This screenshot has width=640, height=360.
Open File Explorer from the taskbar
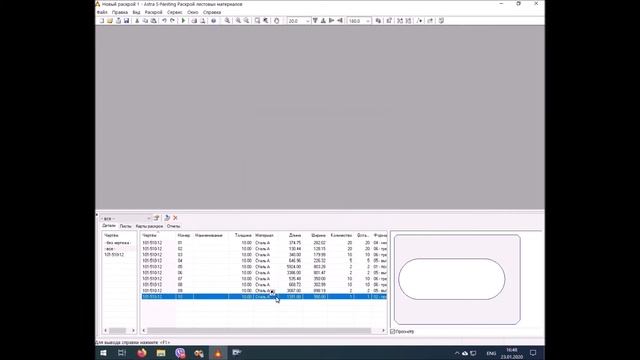(161, 353)
